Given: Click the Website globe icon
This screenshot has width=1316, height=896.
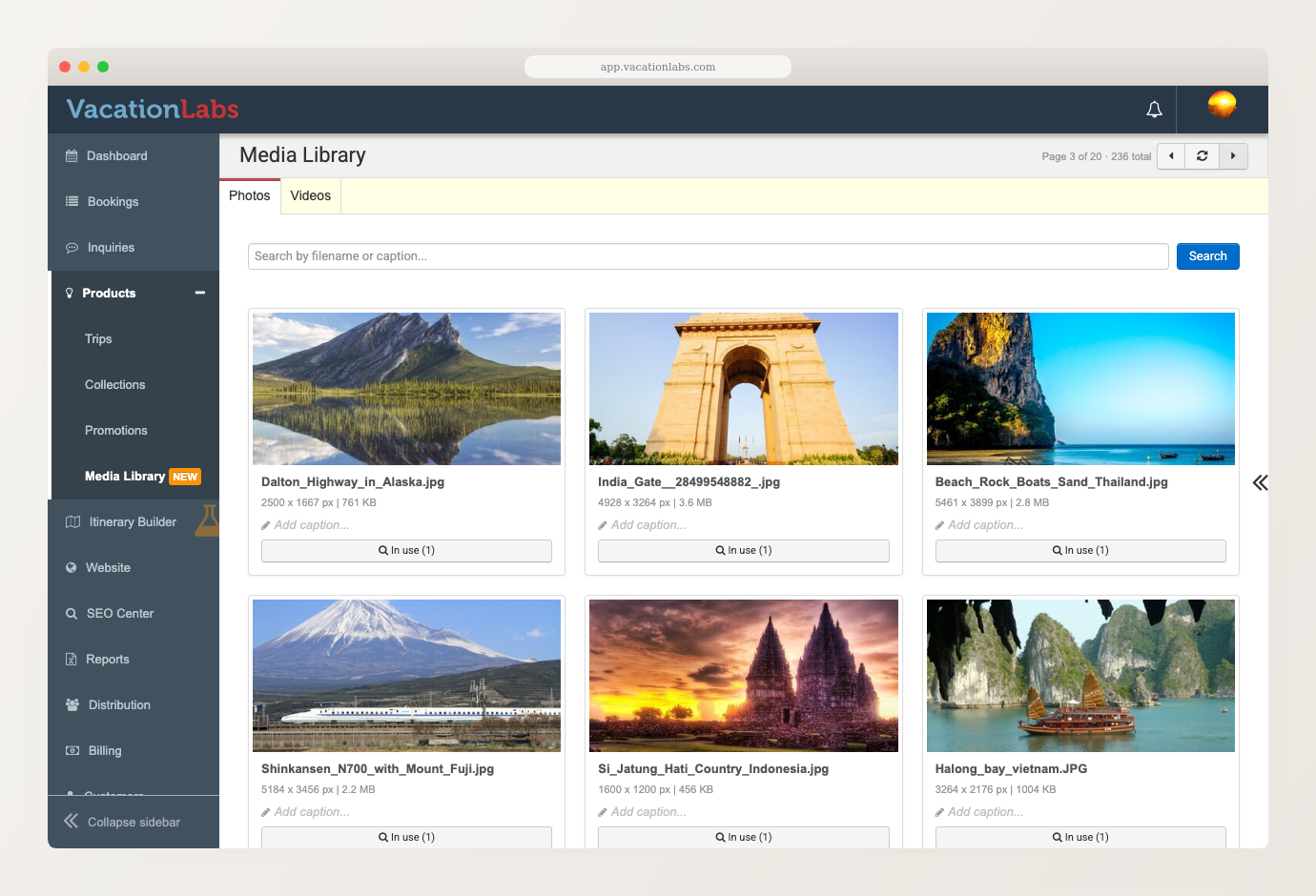Looking at the screenshot, I should pyautogui.click(x=71, y=568).
